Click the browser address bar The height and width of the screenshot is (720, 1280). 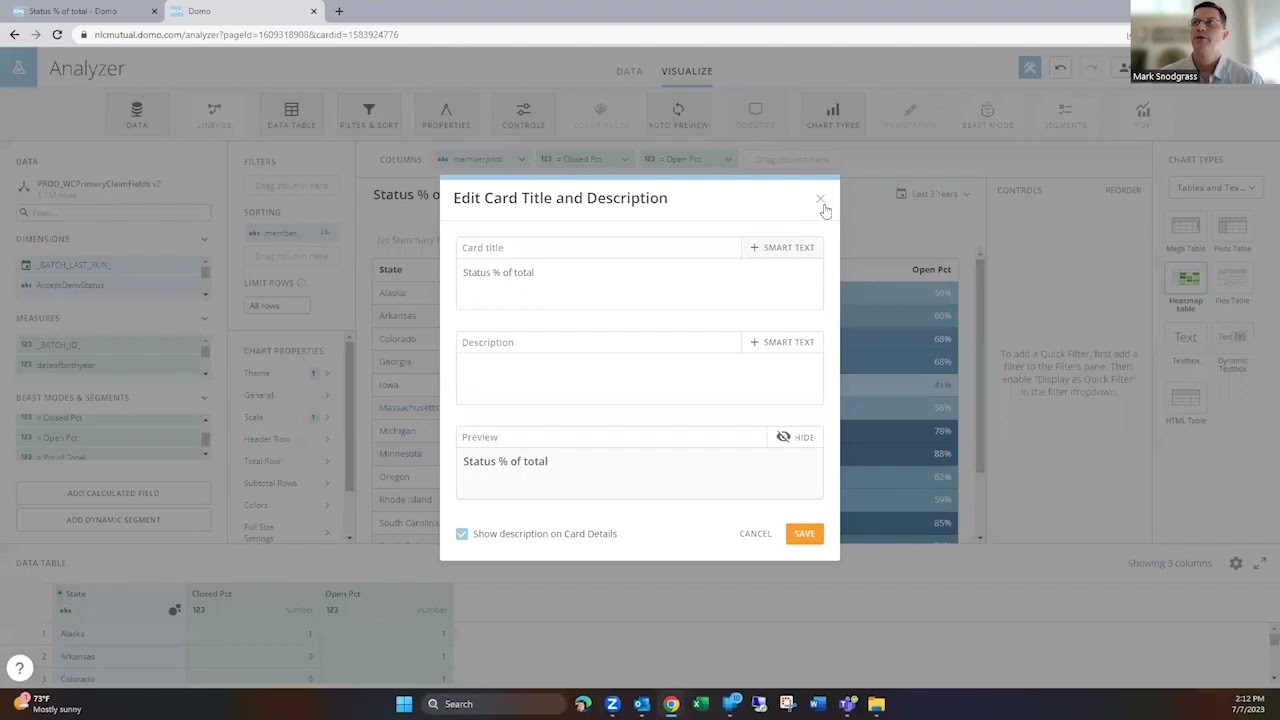point(600,35)
